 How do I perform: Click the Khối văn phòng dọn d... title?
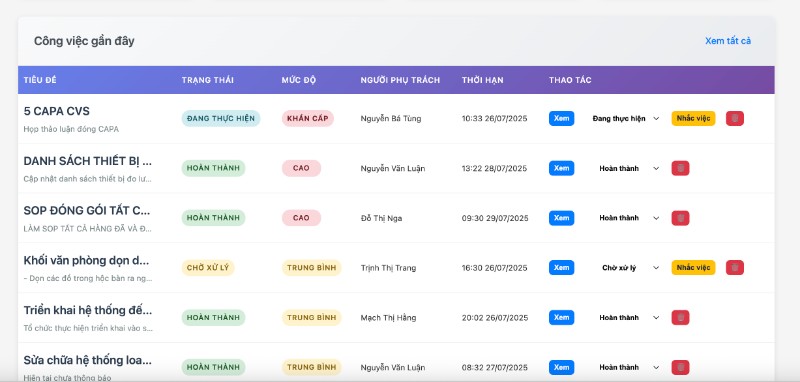(x=87, y=261)
